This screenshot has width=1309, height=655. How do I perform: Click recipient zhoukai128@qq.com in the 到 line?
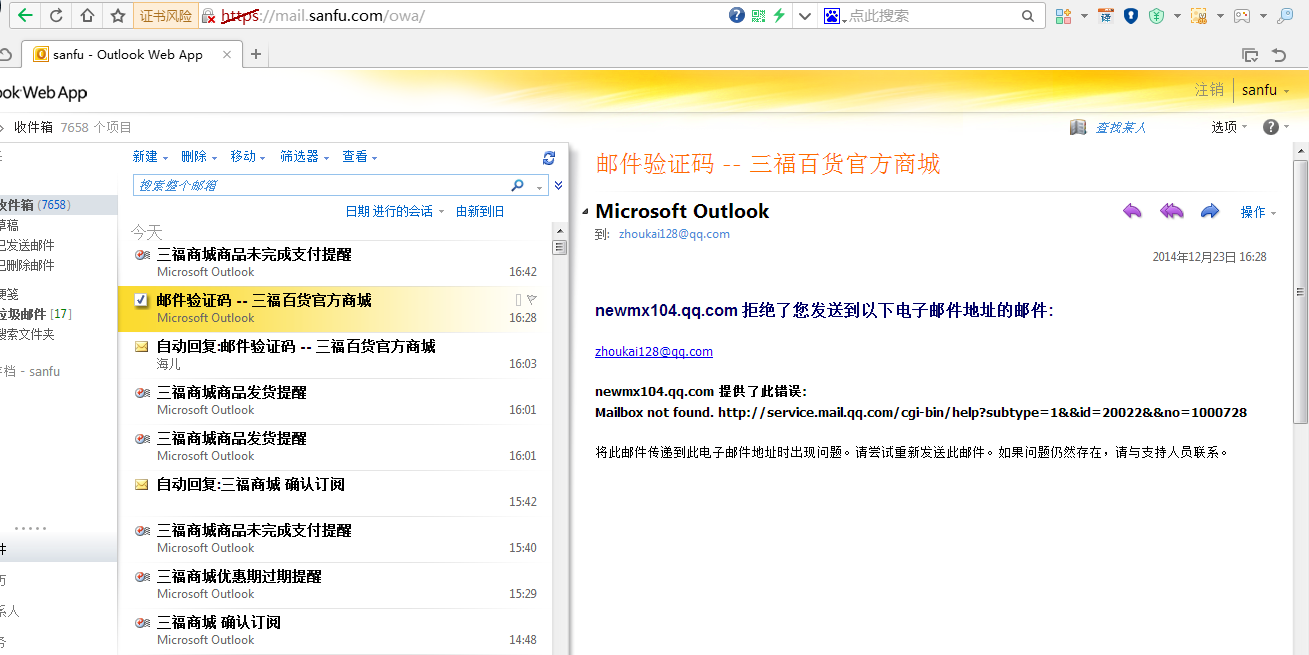click(674, 234)
